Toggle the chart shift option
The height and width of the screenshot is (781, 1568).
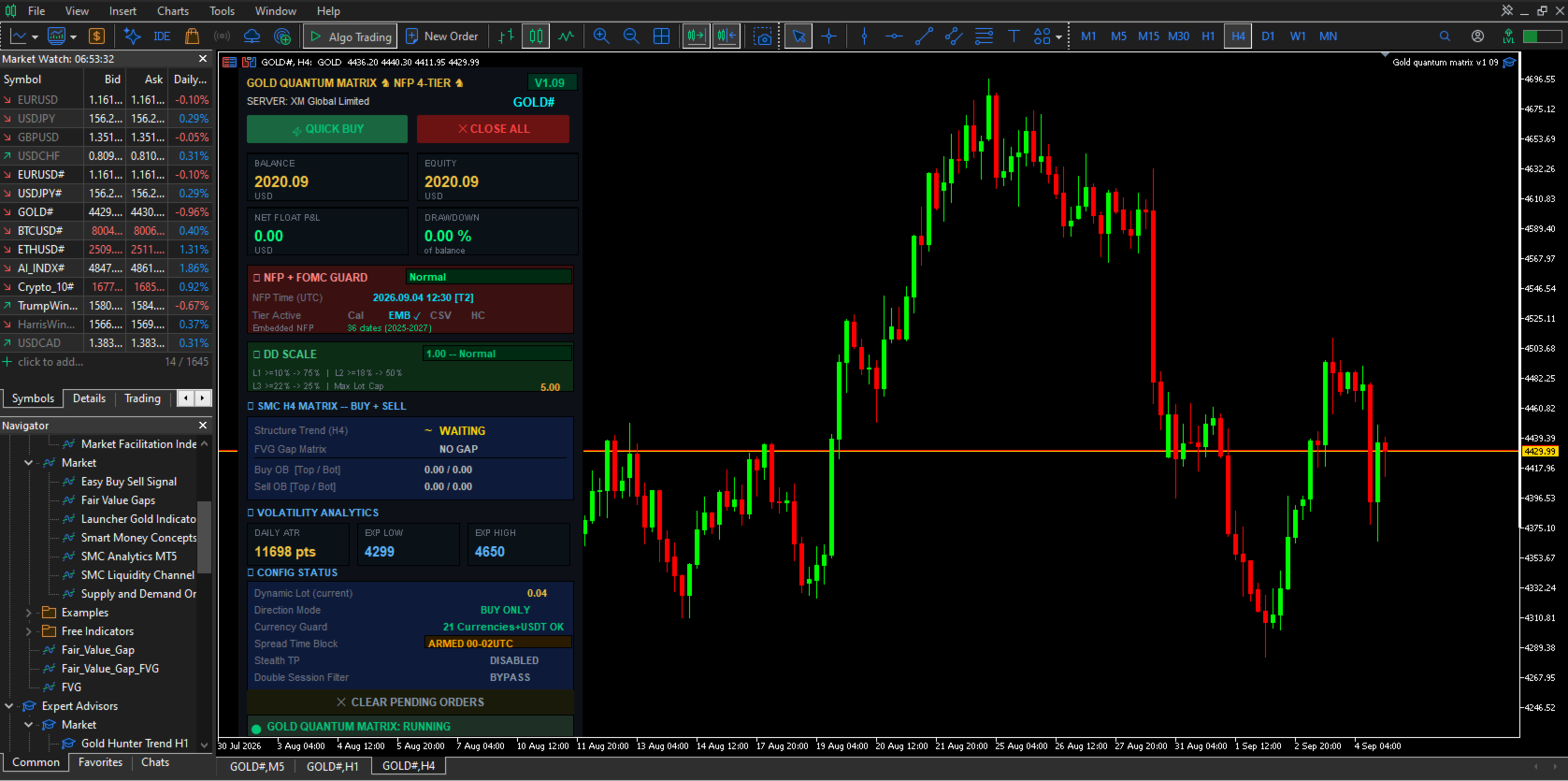(x=726, y=36)
